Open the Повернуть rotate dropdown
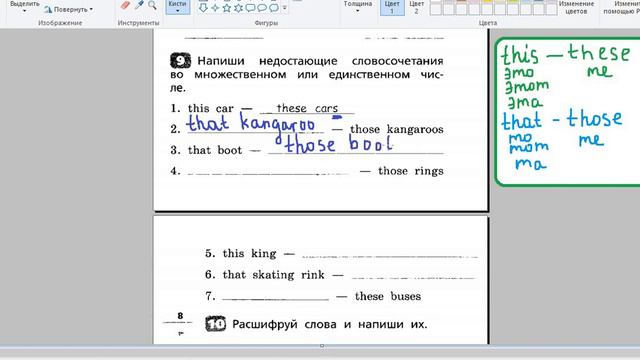 (x=69, y=9)
